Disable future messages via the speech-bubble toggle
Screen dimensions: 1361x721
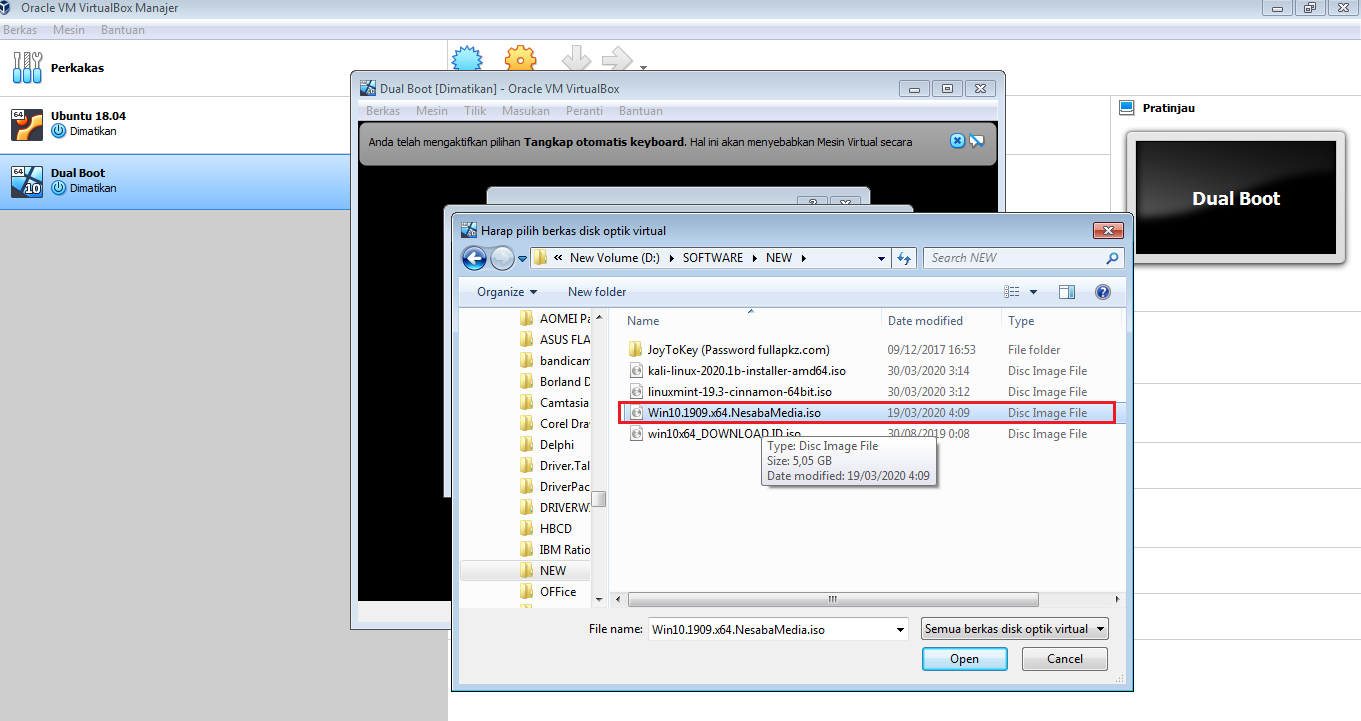(x=978, y=140)
